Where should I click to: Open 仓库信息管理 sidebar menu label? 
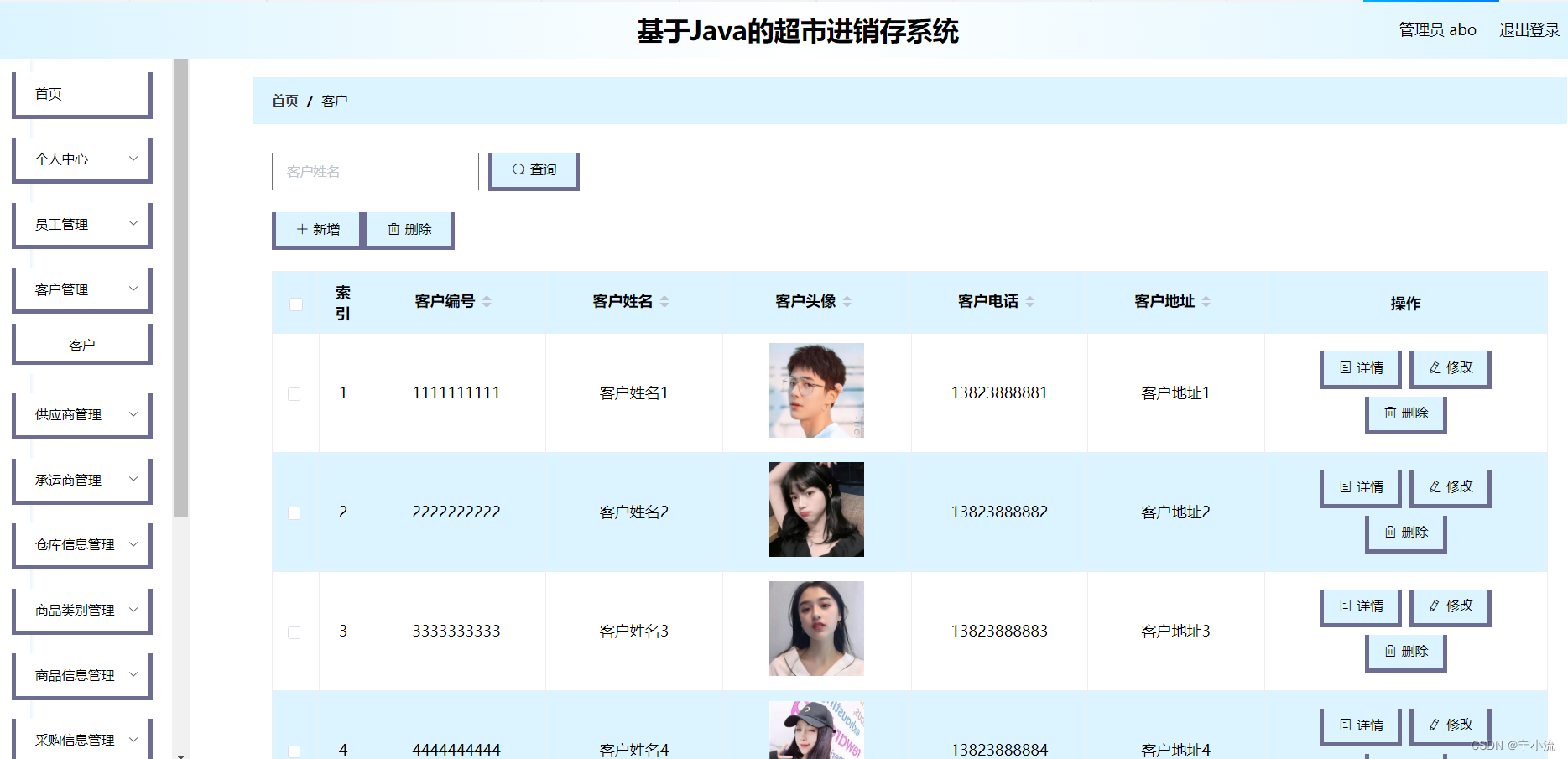point(75,544)
